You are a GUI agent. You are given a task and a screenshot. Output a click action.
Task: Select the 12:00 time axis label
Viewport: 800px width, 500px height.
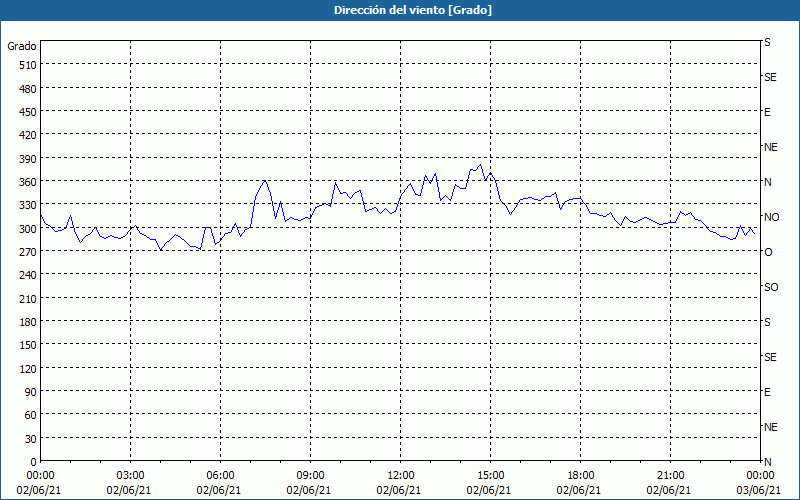tap(401, 476)
